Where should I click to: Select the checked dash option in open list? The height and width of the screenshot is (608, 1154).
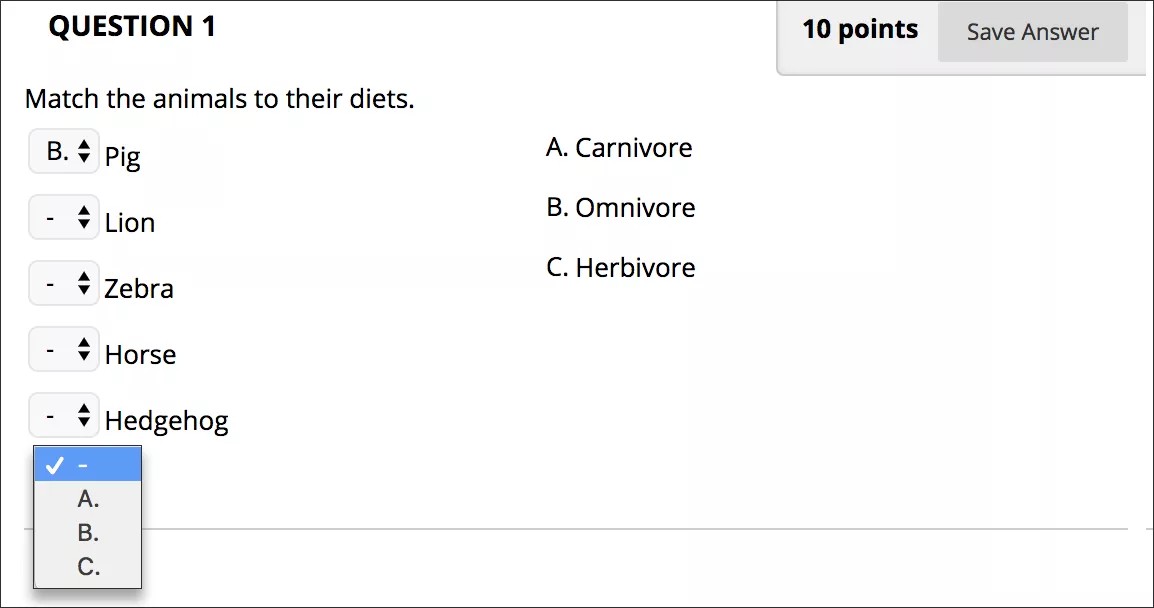pyautogui.click(x=87, y=465)
